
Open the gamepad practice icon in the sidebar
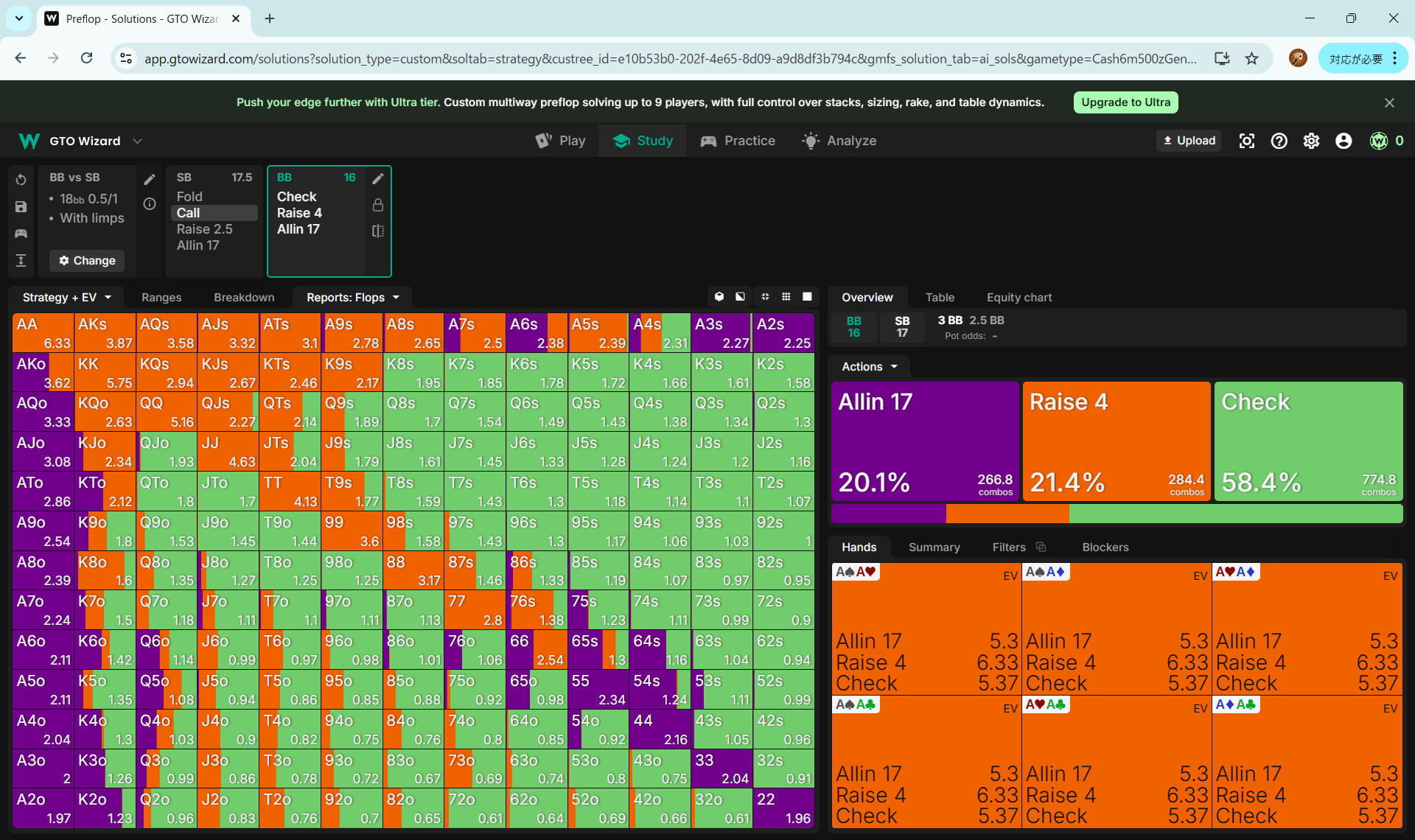click(21, 234)
